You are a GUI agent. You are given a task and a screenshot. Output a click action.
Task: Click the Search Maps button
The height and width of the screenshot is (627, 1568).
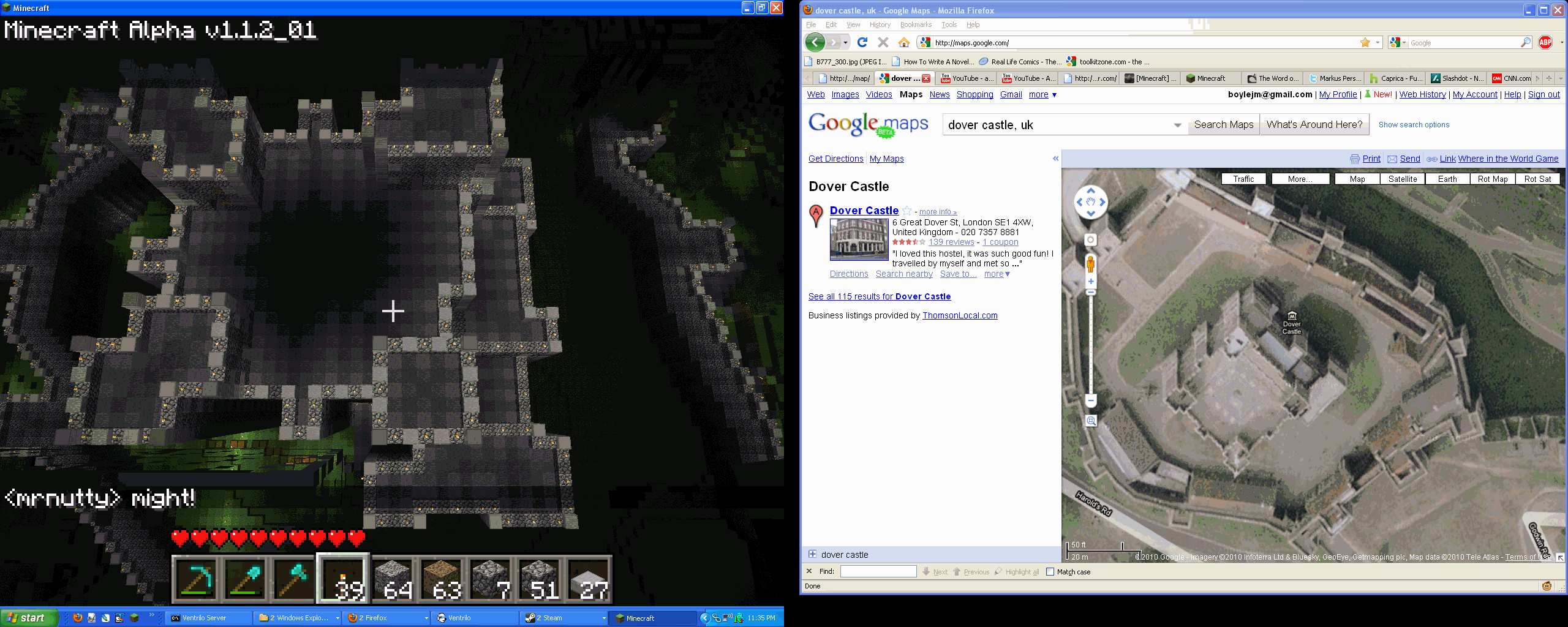tap(1224, 124)
